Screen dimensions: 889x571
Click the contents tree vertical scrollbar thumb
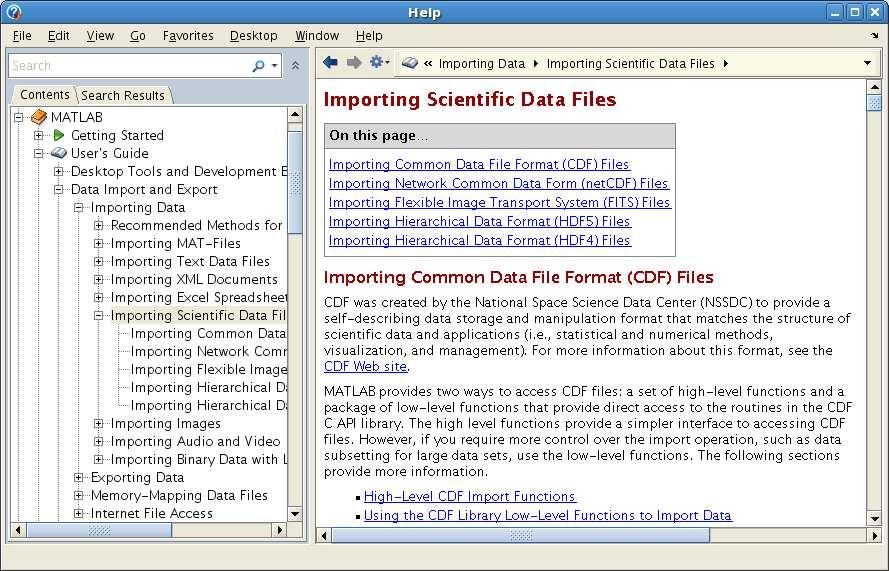tap(295, 182)
